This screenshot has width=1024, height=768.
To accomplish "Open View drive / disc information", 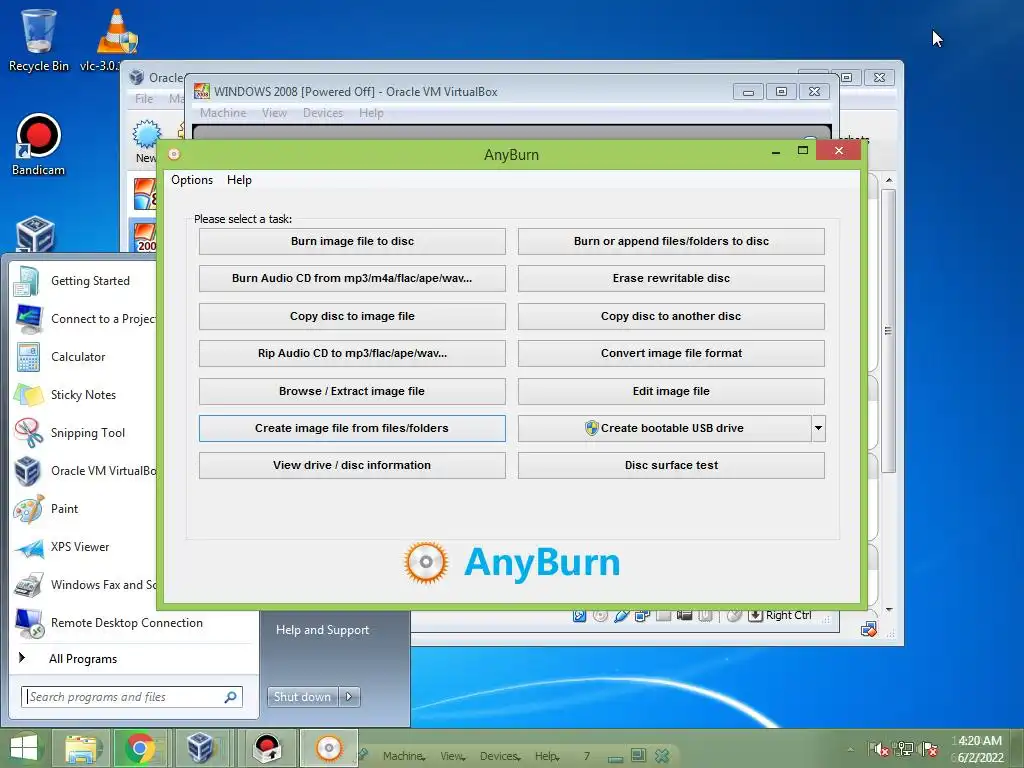I will point(352,466).
